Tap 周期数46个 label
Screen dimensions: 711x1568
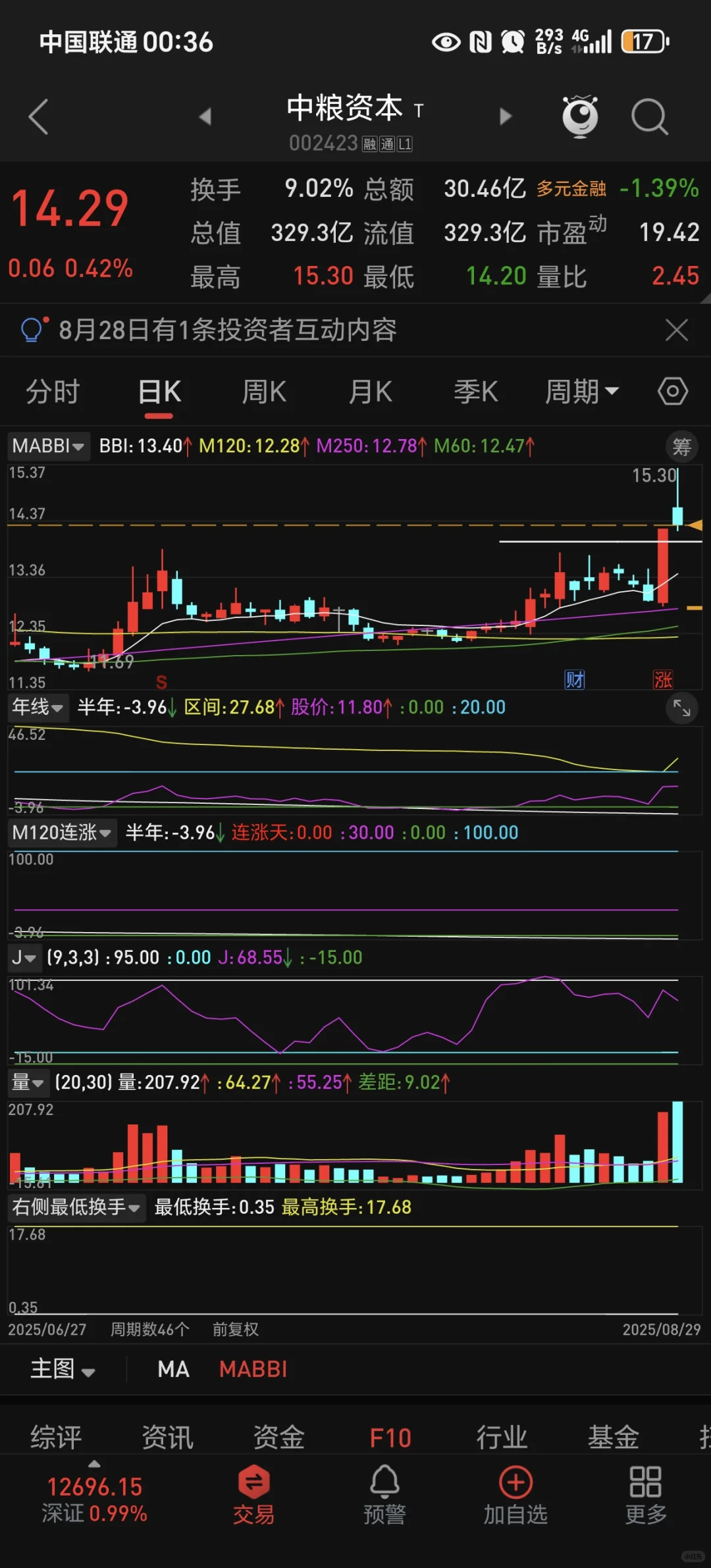(150, 1329)
